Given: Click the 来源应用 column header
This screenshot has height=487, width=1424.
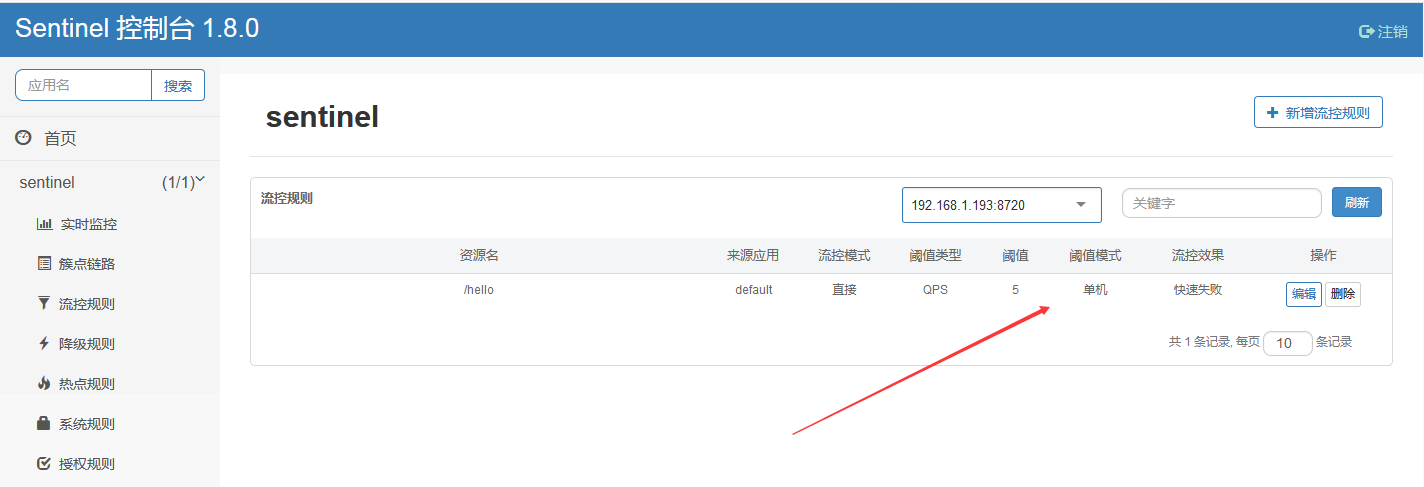Looking at the screenshot, I should [x=753, y=256].
